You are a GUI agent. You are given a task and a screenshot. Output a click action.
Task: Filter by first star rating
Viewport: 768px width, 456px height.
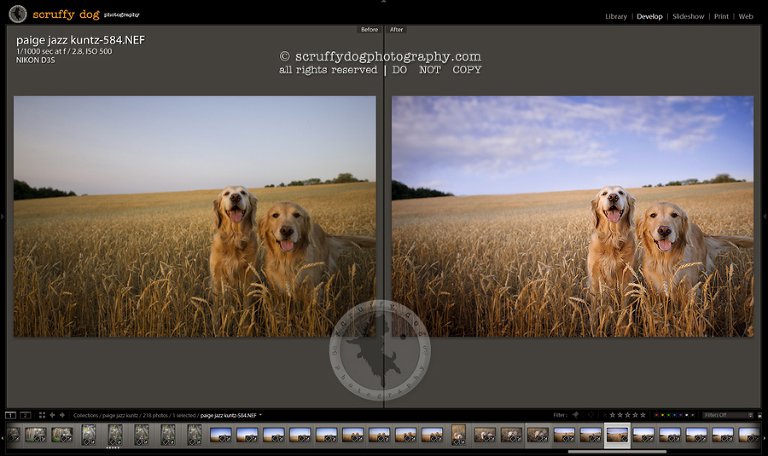click(x=612, y=415)
